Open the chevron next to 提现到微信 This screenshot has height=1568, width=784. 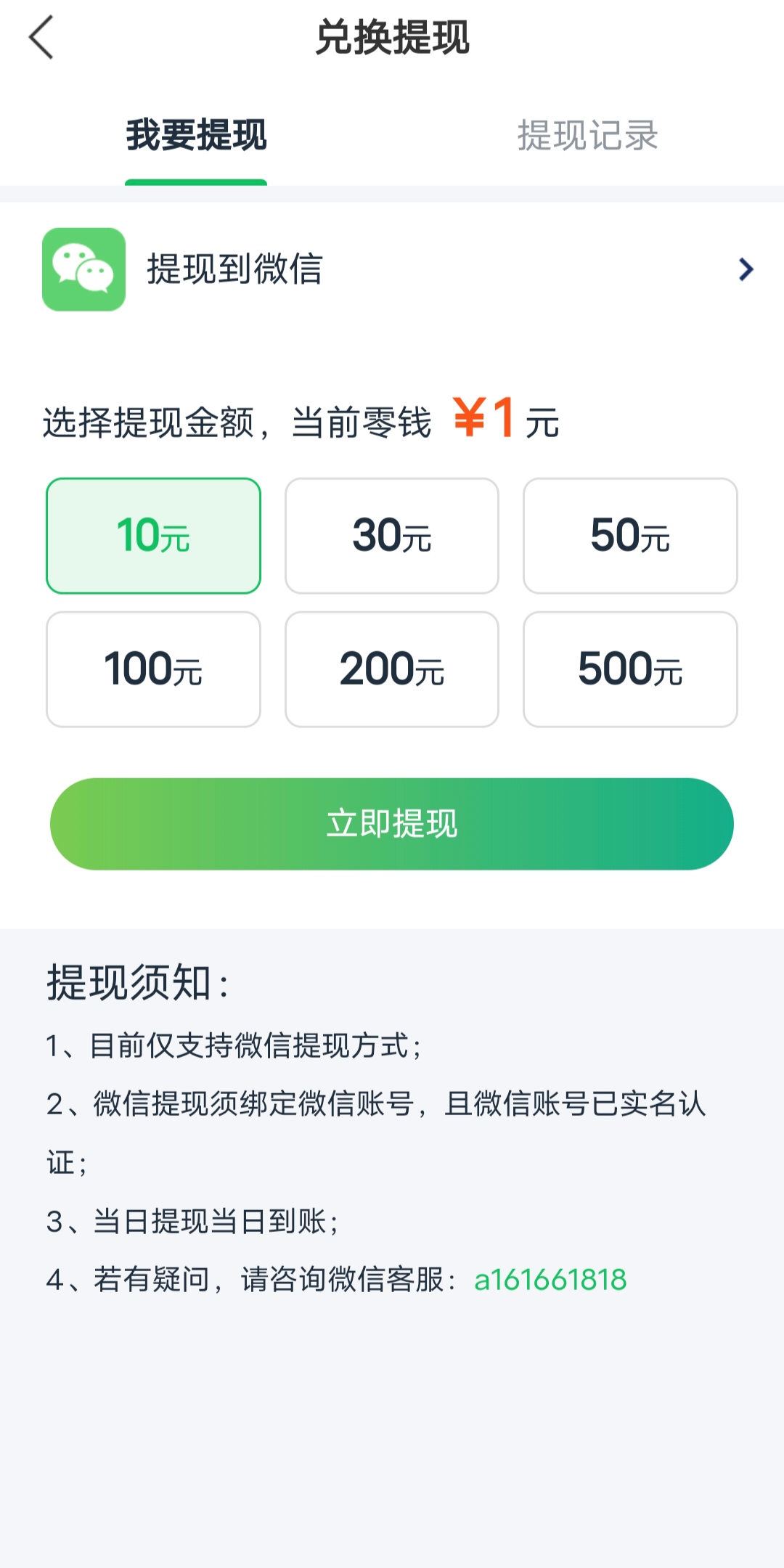click(746, 269)
